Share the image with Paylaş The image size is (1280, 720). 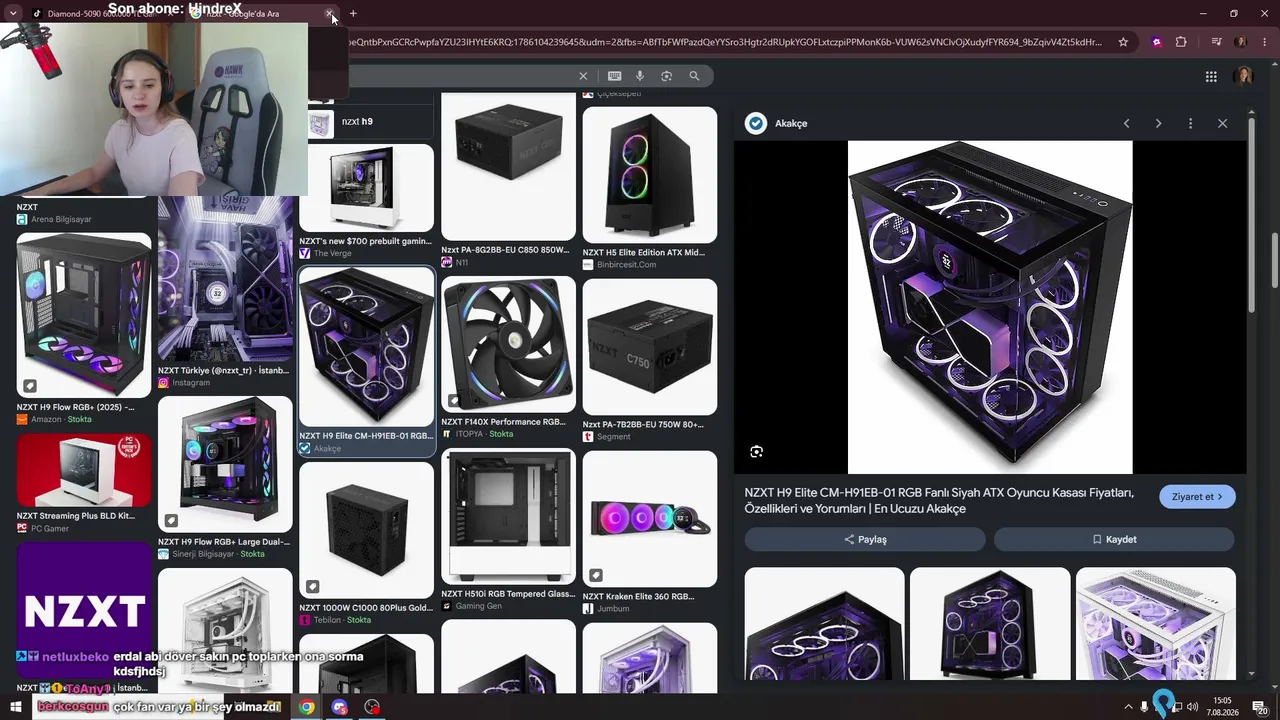tap(865, 539)
